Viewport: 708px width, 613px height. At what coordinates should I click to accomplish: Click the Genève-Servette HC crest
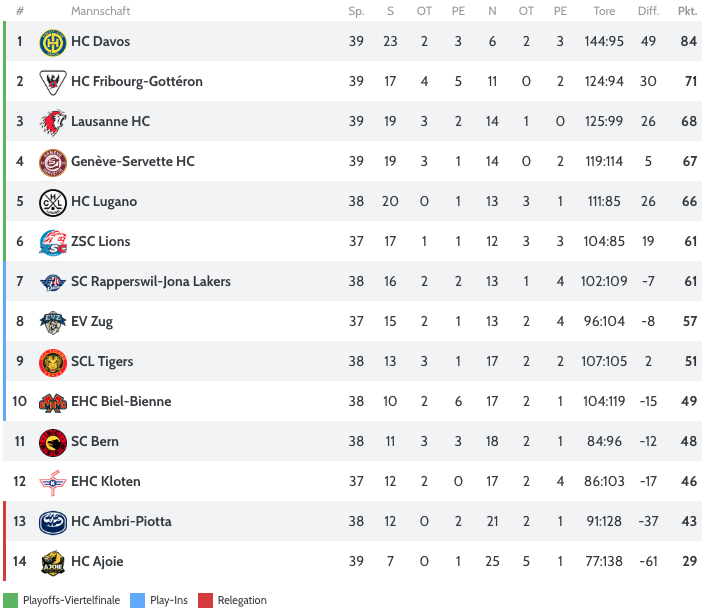coord(52,162)
